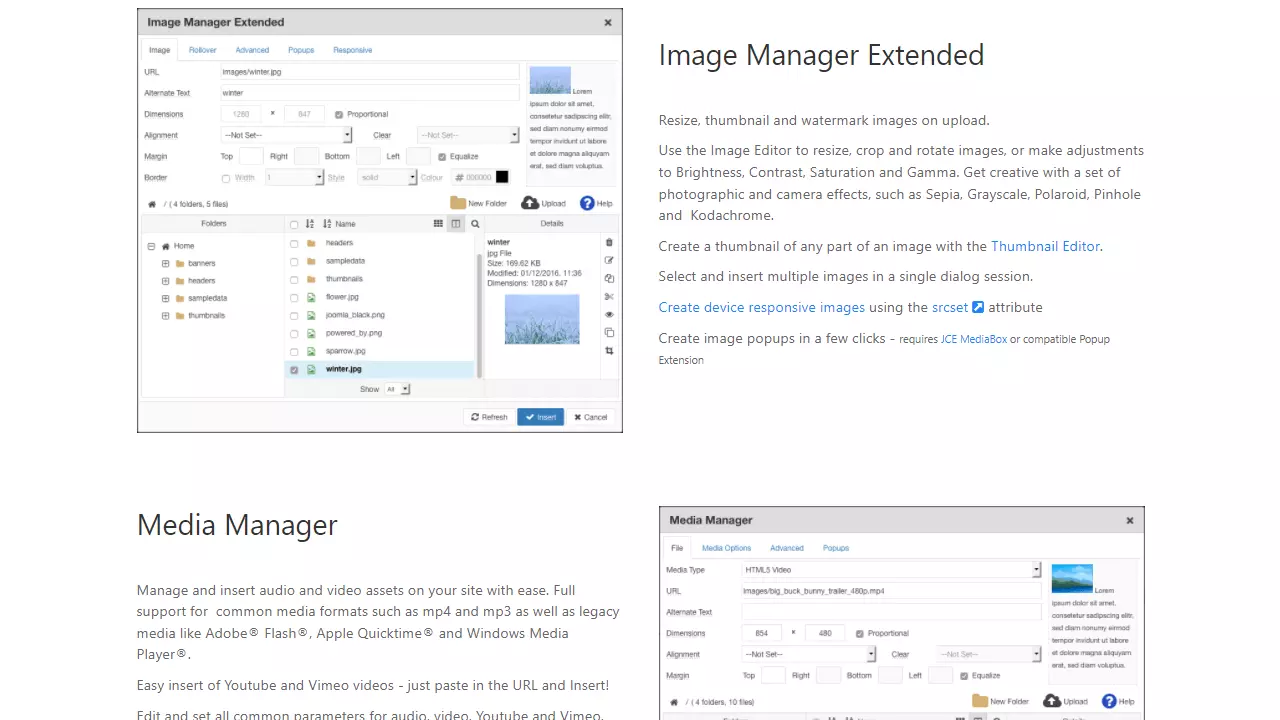Switch to Responsive tab in Image Manager
This screenshot has height=720, width=1280.
click(x=353, y=50)
